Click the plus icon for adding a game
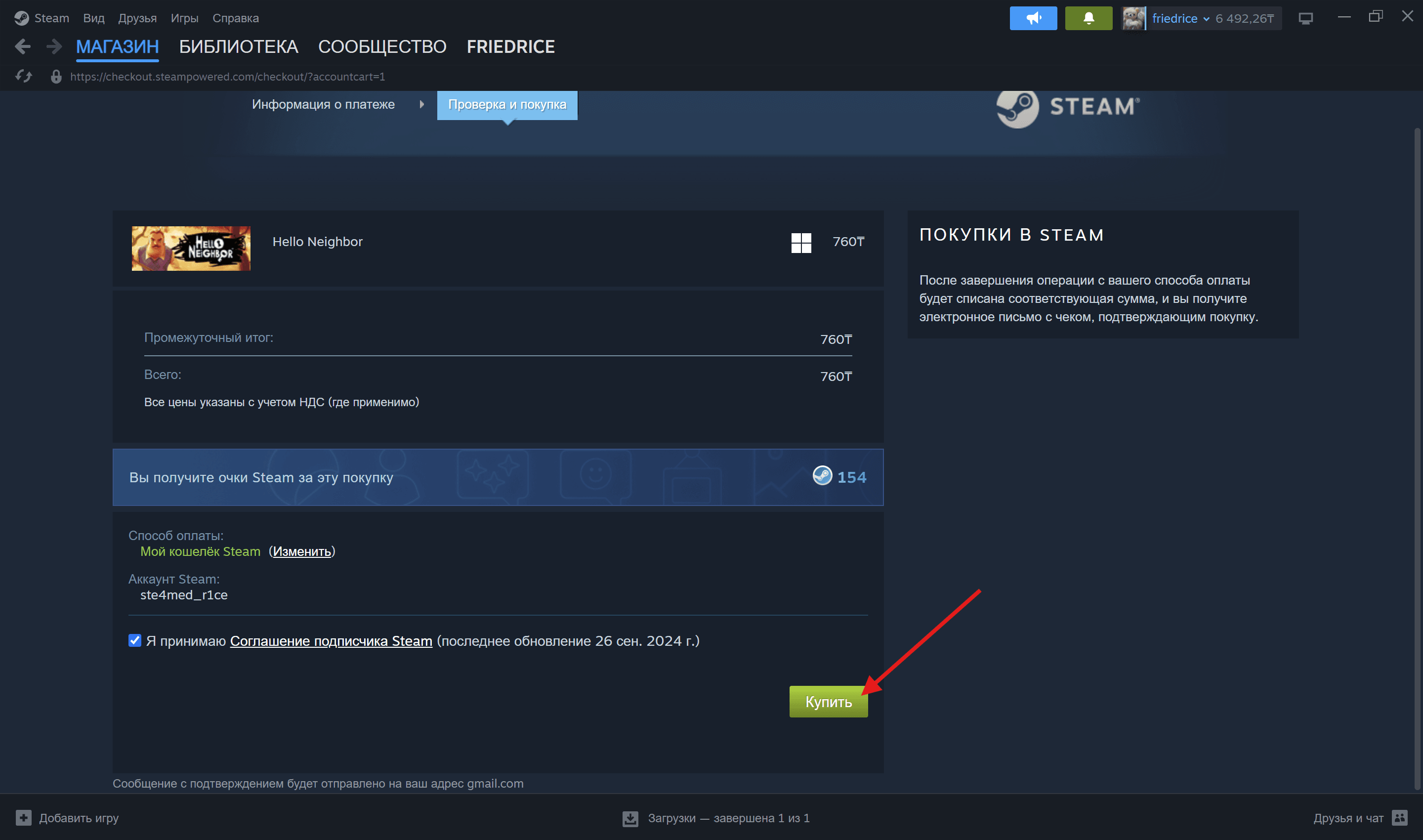This screenshot has height=840, width=1423. [24, 817]
